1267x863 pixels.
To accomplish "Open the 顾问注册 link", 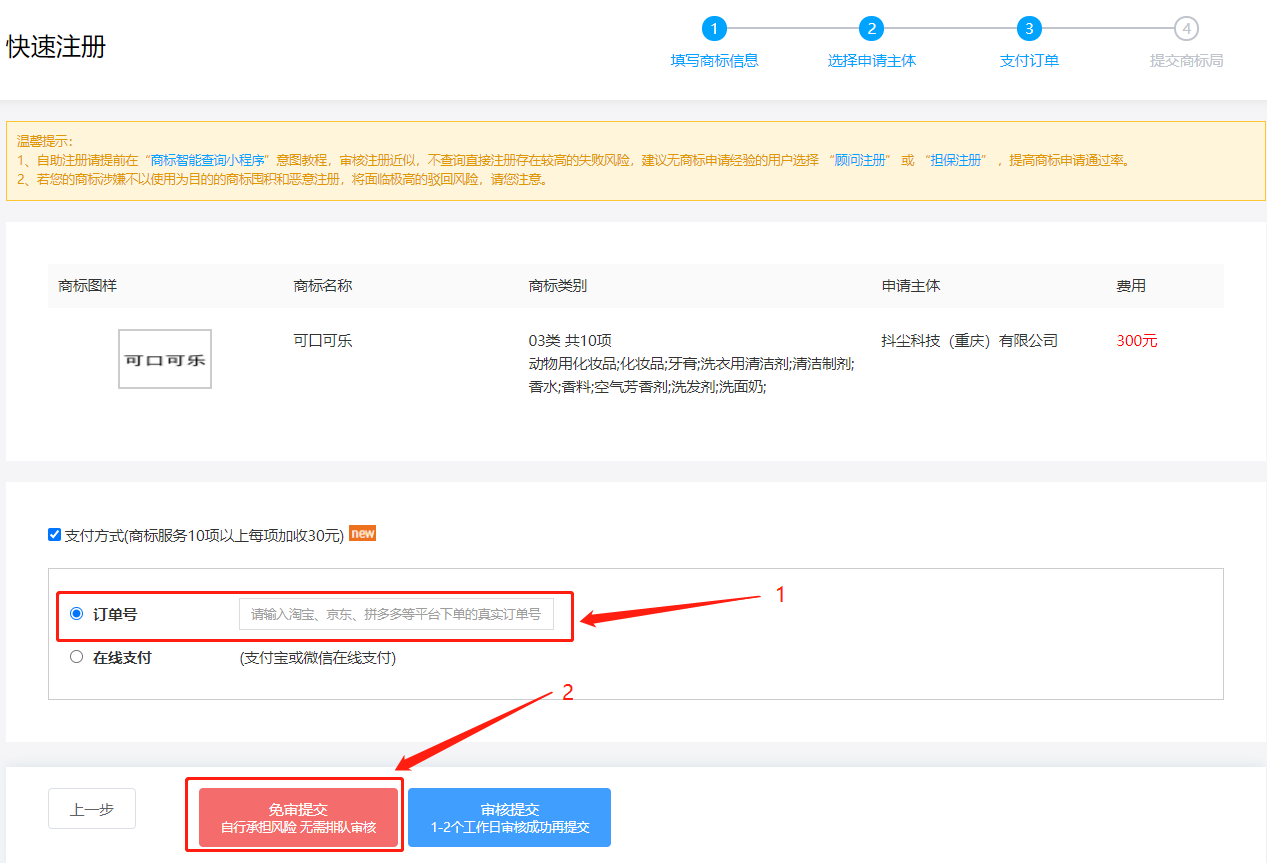I will coord(859,160).
